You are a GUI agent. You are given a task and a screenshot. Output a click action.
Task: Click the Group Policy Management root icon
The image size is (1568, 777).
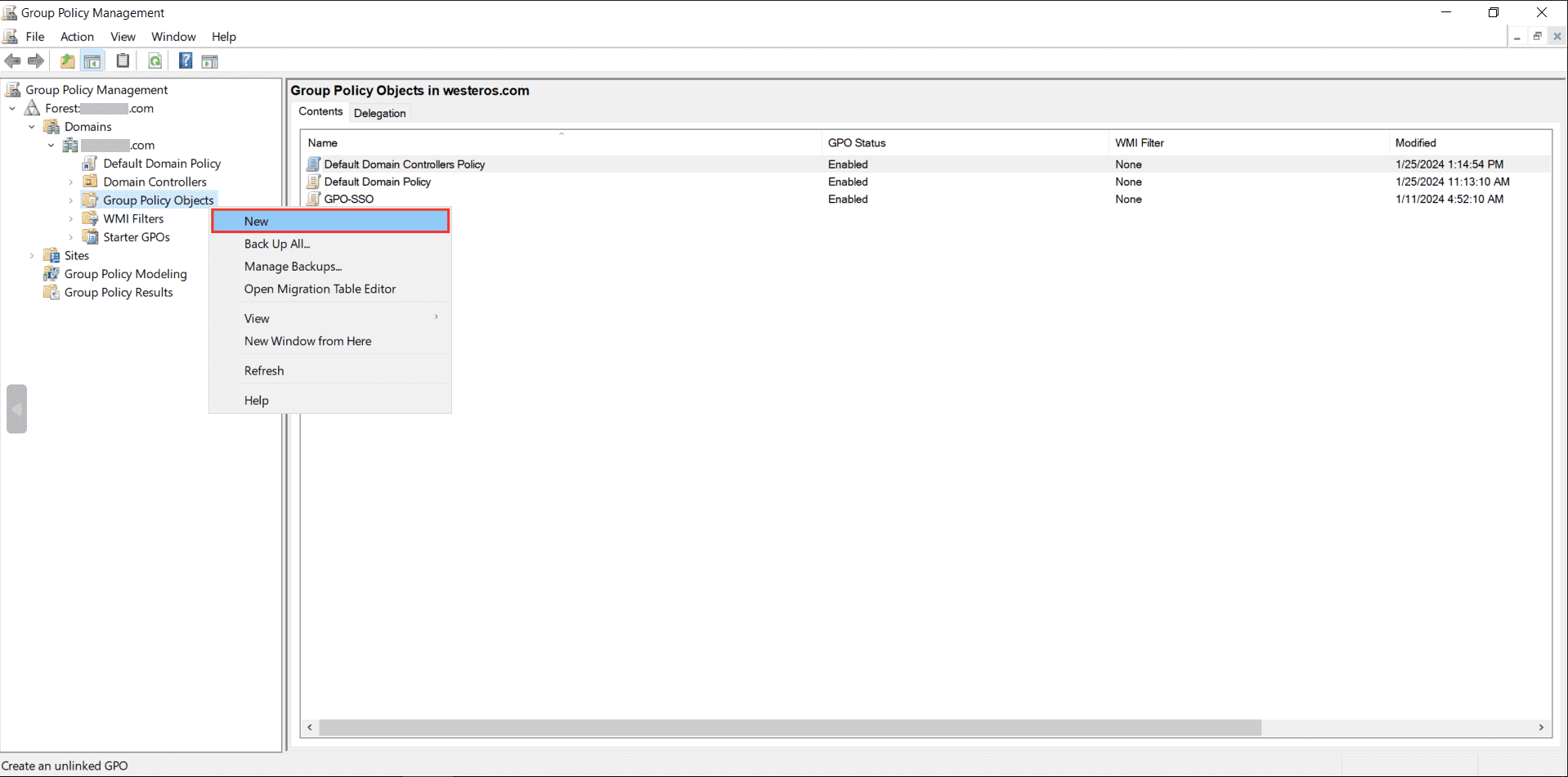(x=13, y=89)
